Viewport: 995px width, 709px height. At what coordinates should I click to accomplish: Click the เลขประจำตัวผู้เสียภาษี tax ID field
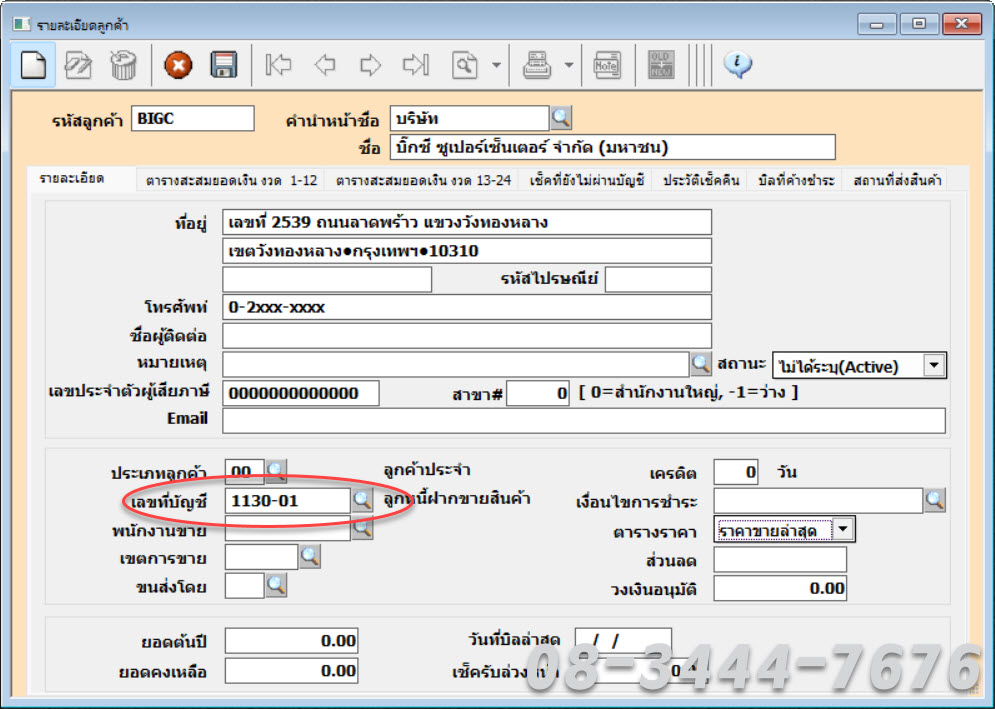pyautogui.click(x=301, y=394)
